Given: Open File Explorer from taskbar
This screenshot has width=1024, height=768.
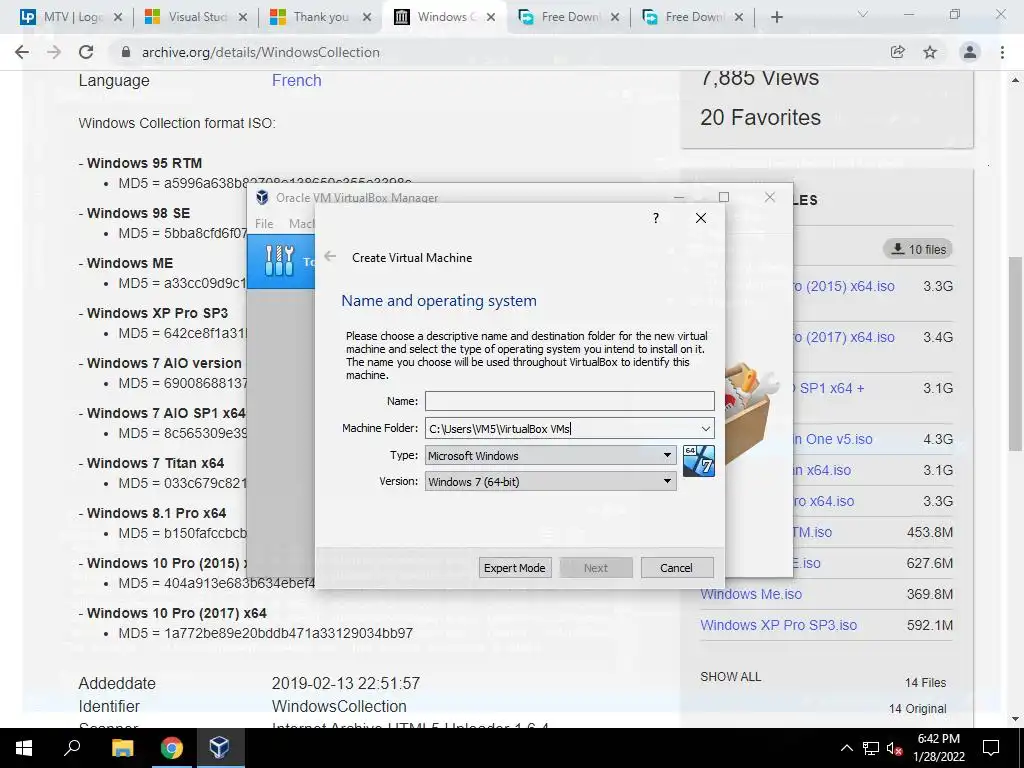Looking at the screenshot, I should 122,748.
